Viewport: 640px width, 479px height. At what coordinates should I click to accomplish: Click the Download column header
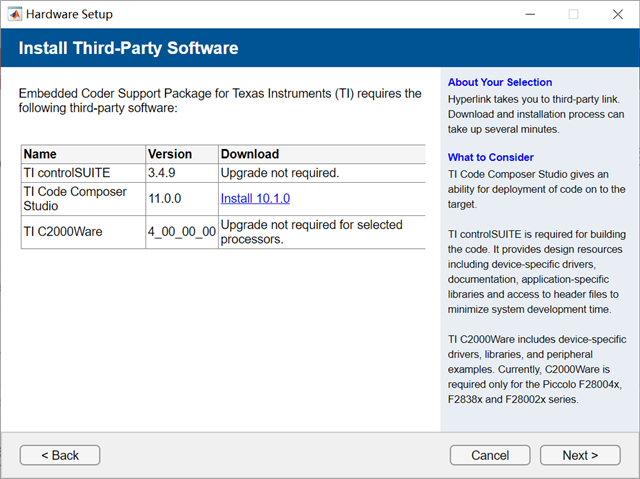tap(250, 154)
